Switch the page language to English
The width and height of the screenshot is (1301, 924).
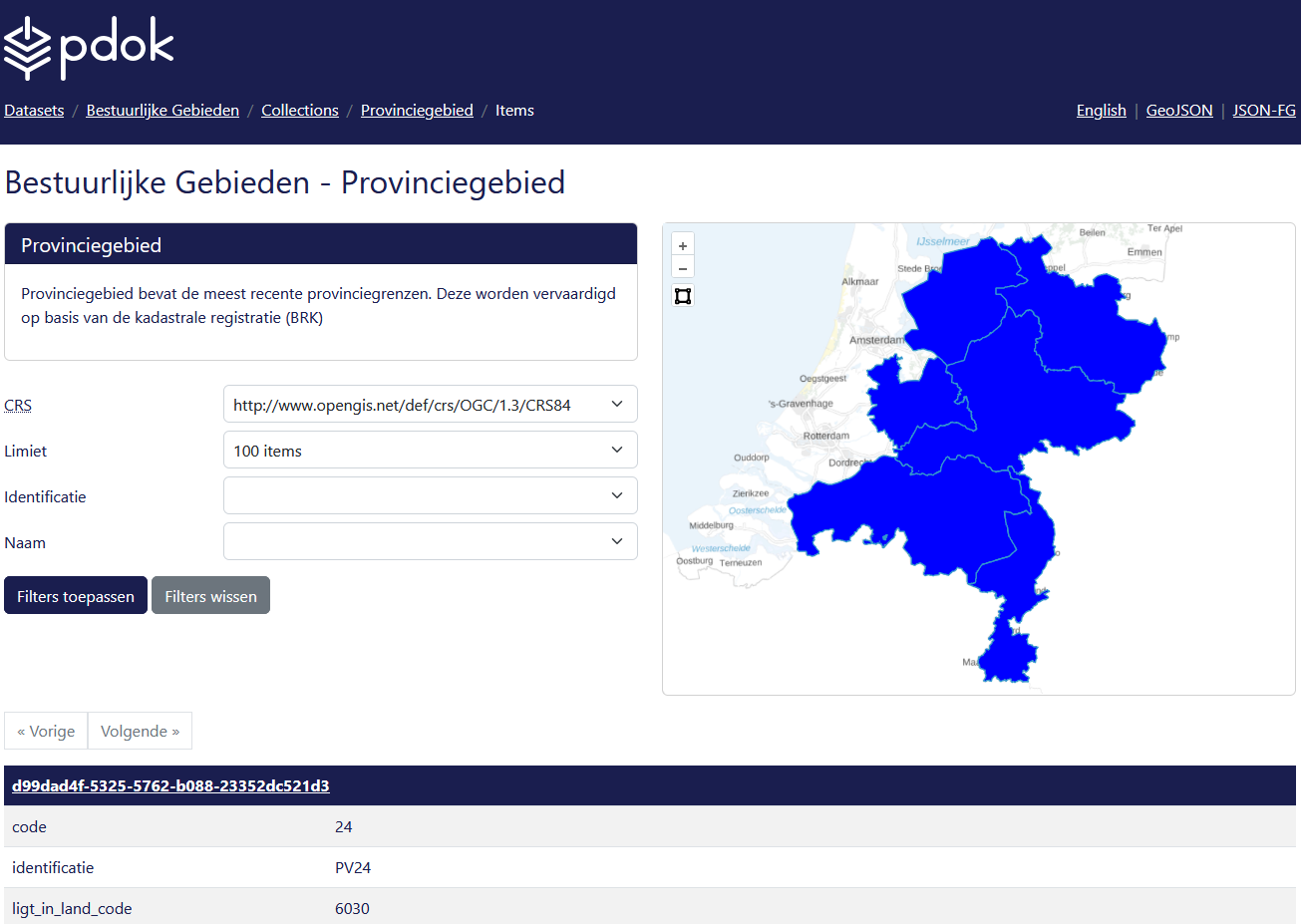1101,110
